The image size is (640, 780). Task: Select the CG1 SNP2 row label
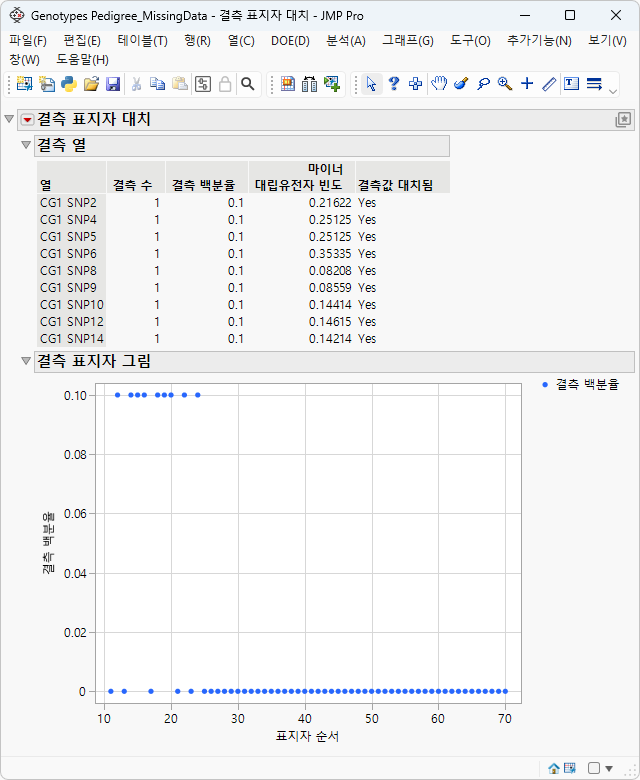68,203
